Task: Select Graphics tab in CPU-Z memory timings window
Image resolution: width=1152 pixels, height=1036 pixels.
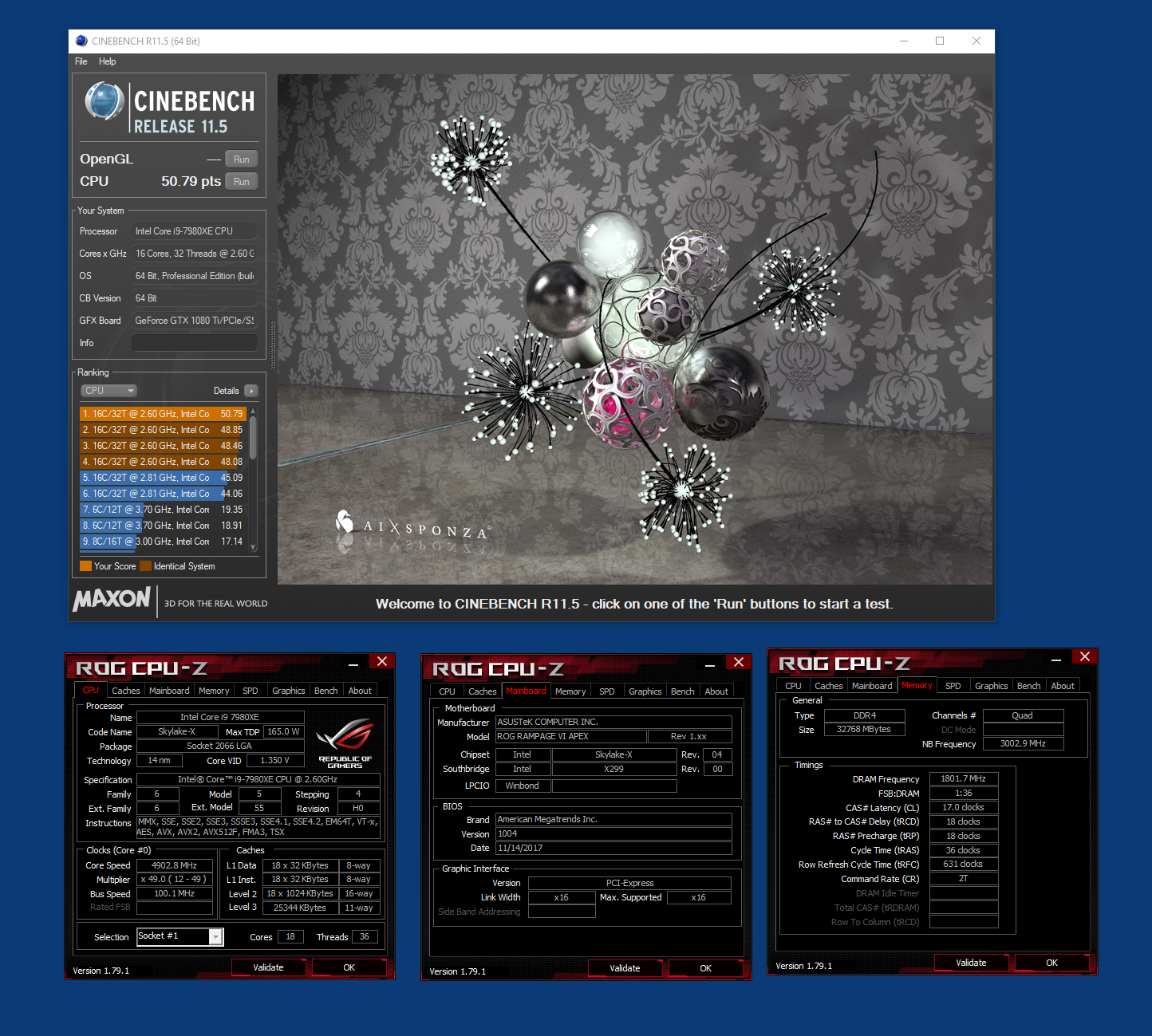Action: tap(992, 686)
